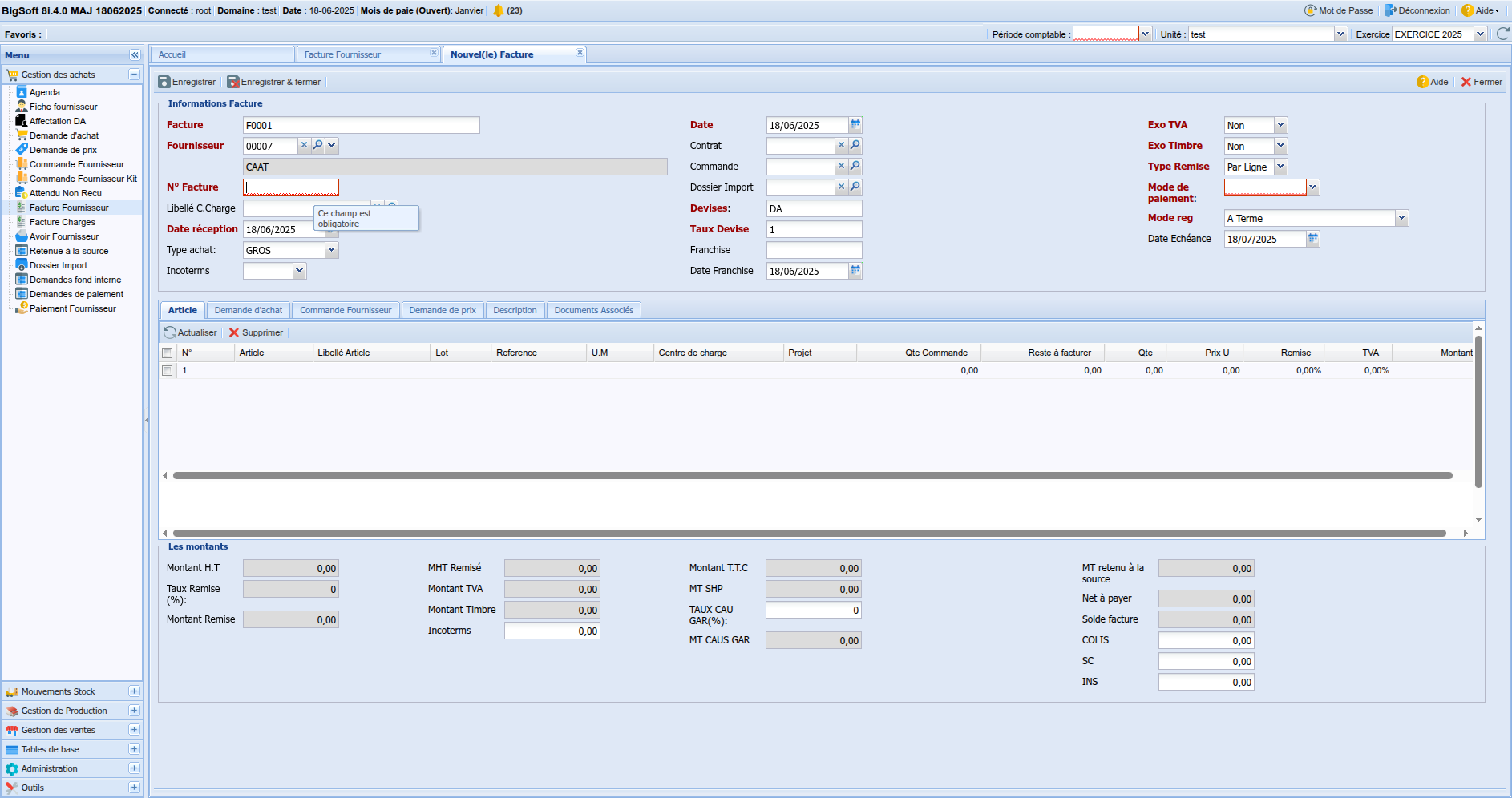This screenshot has height=798, width=1512.
Task: Open Retenue à la source menu item
Action: point(69,251)
